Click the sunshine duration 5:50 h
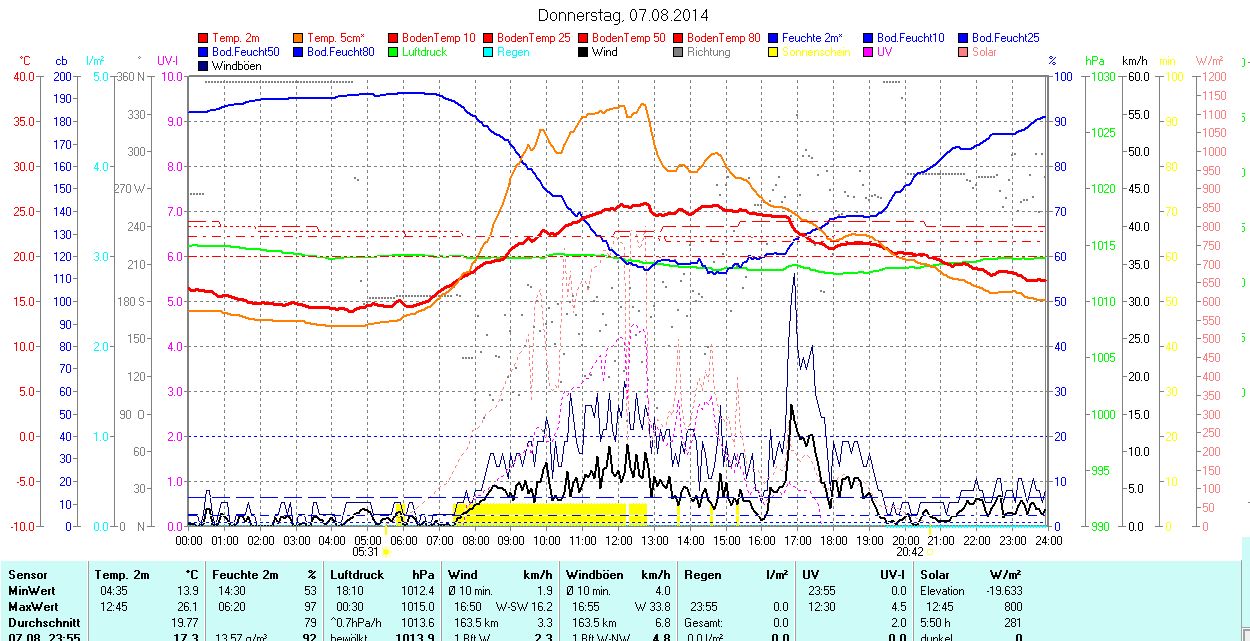This screenshot has height=641, width=1250. pos(937,623)
